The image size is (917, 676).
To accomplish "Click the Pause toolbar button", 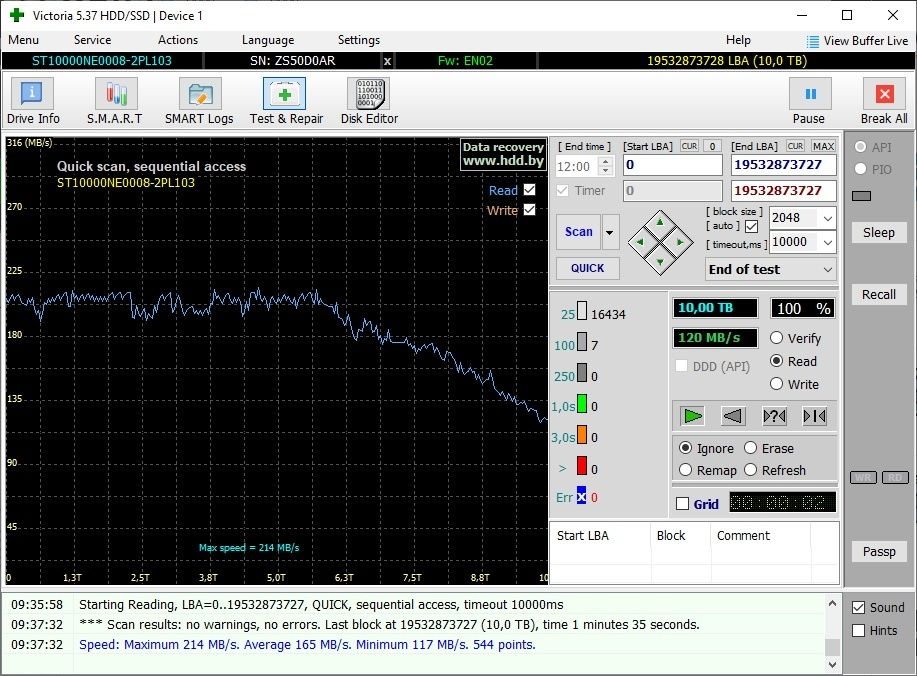I will 809,101.
